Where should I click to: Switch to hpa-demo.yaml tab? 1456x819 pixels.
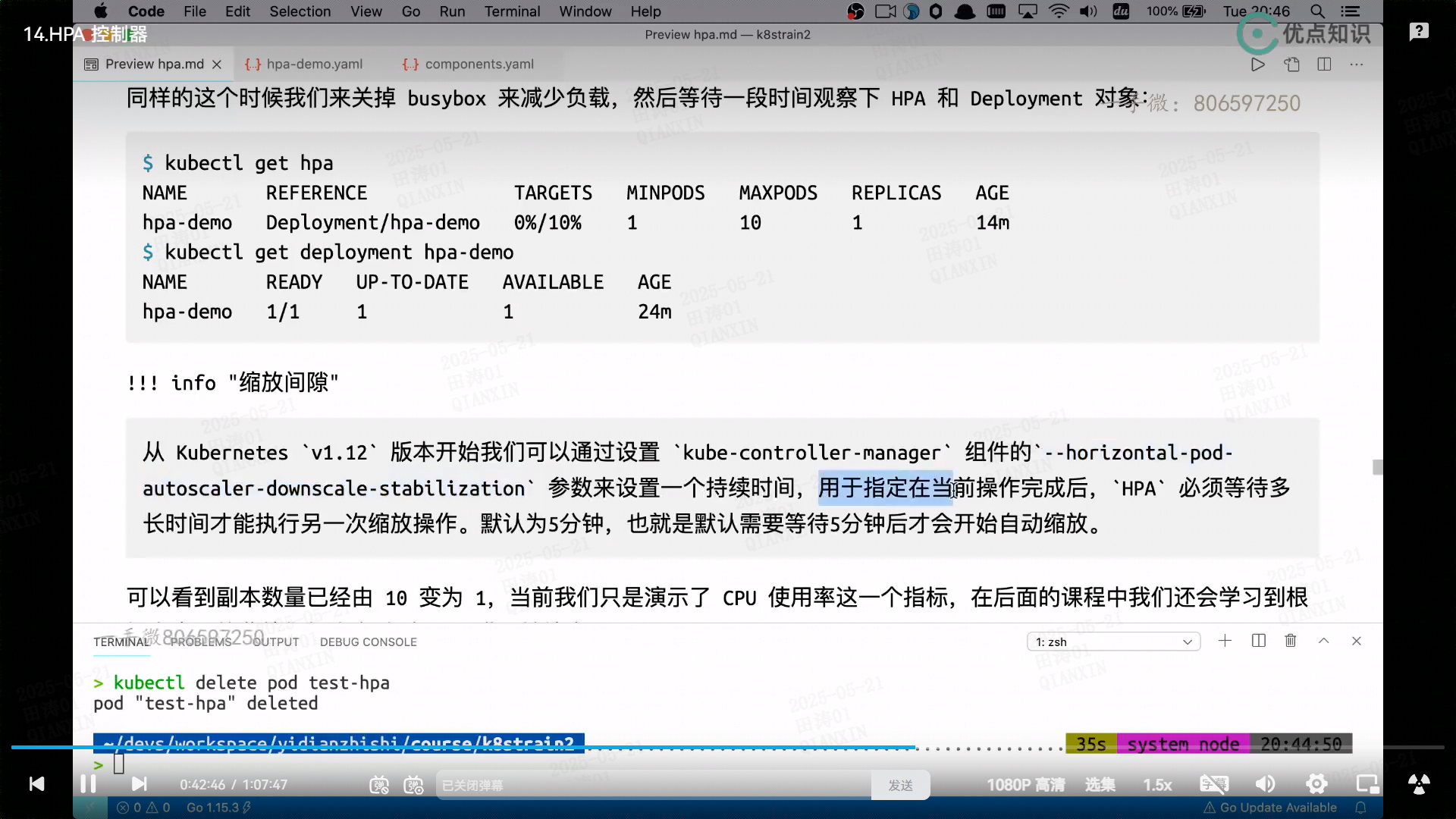[314, 64]
